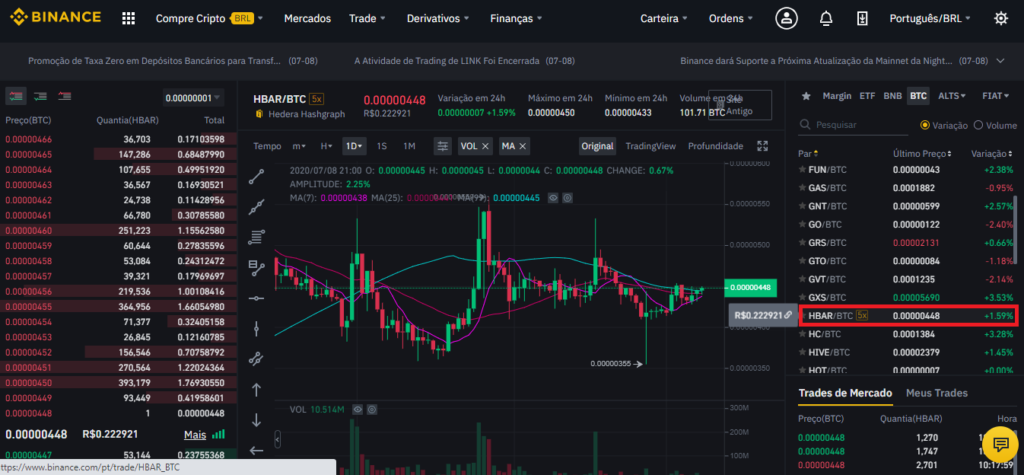The image size is (1024, 475).
Task: Click the app download icon
Action: [862, 18]
